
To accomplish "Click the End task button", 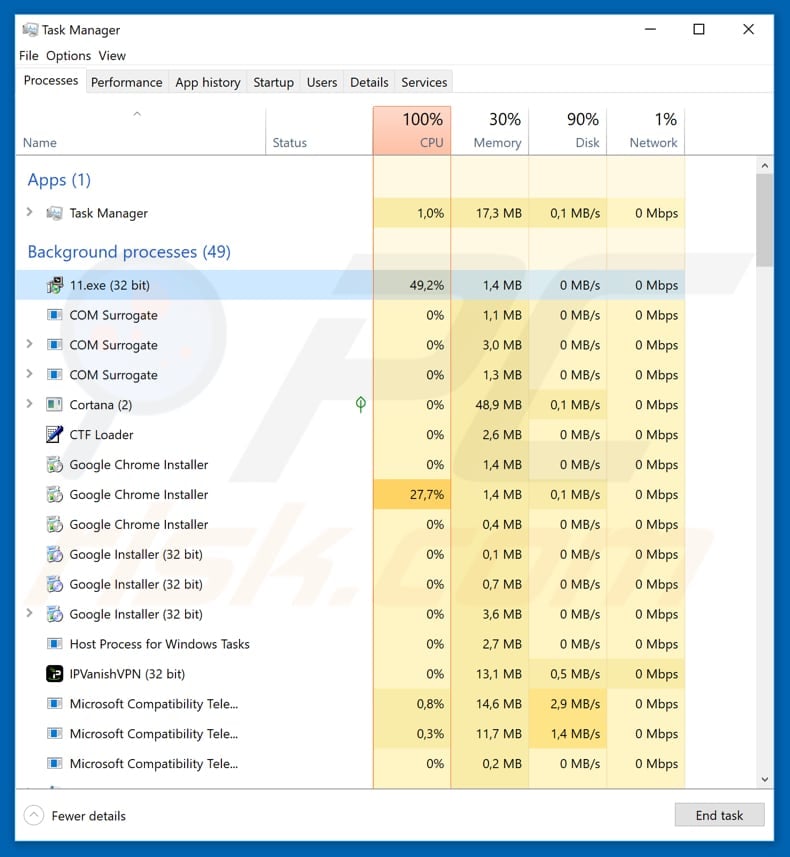I will (x=719, y=815).
